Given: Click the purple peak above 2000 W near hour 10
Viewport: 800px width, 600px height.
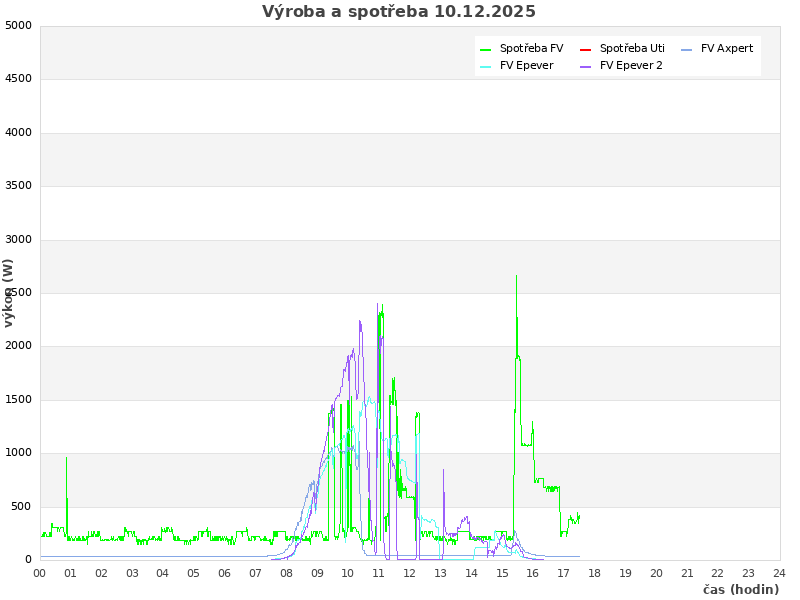Looking at the screenshot, I should (360, 321).
